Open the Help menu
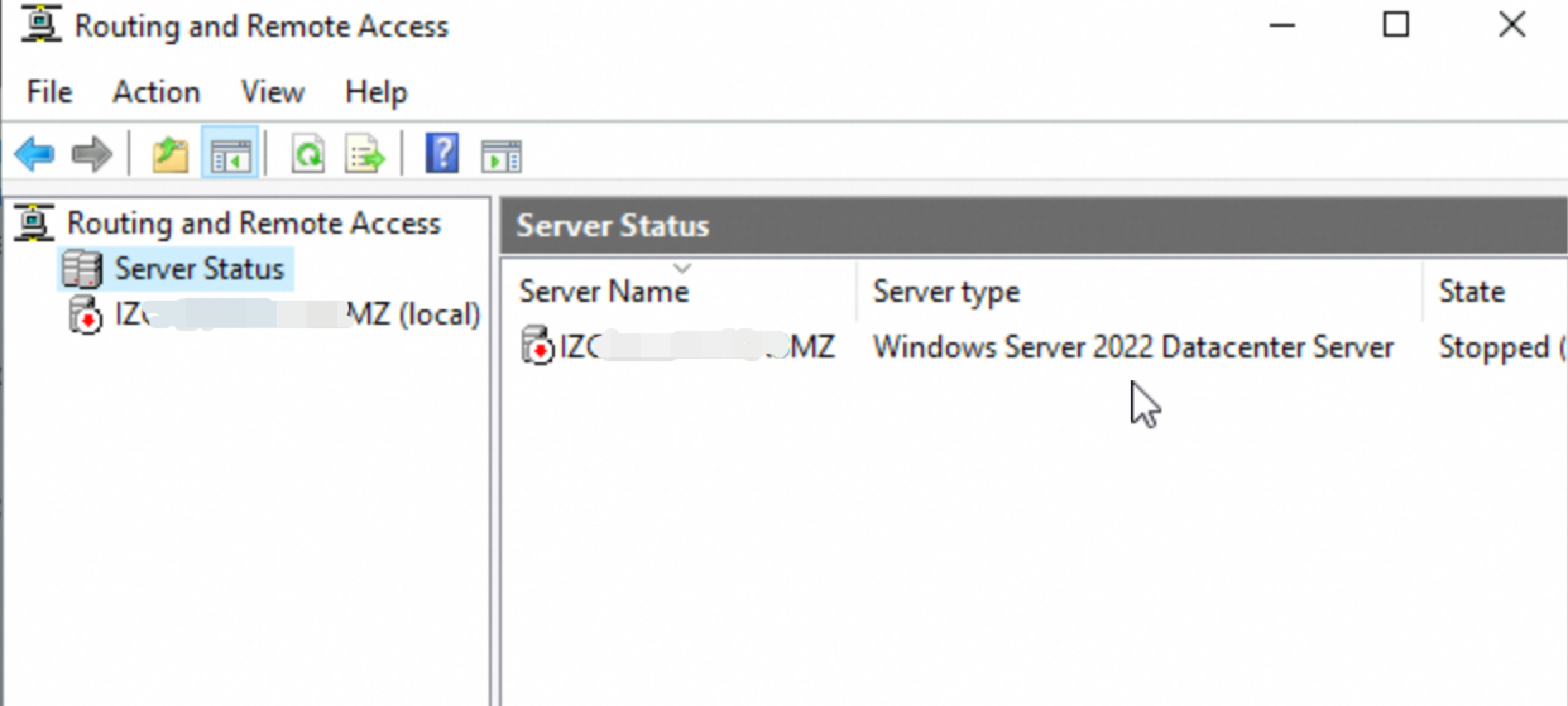 (x=376, y=92)
